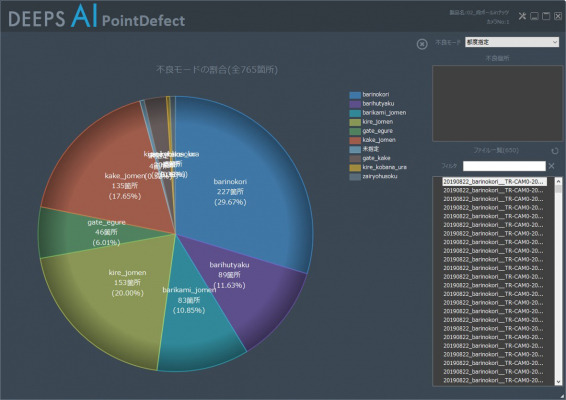Refresh the file list with reload icon

555,151
